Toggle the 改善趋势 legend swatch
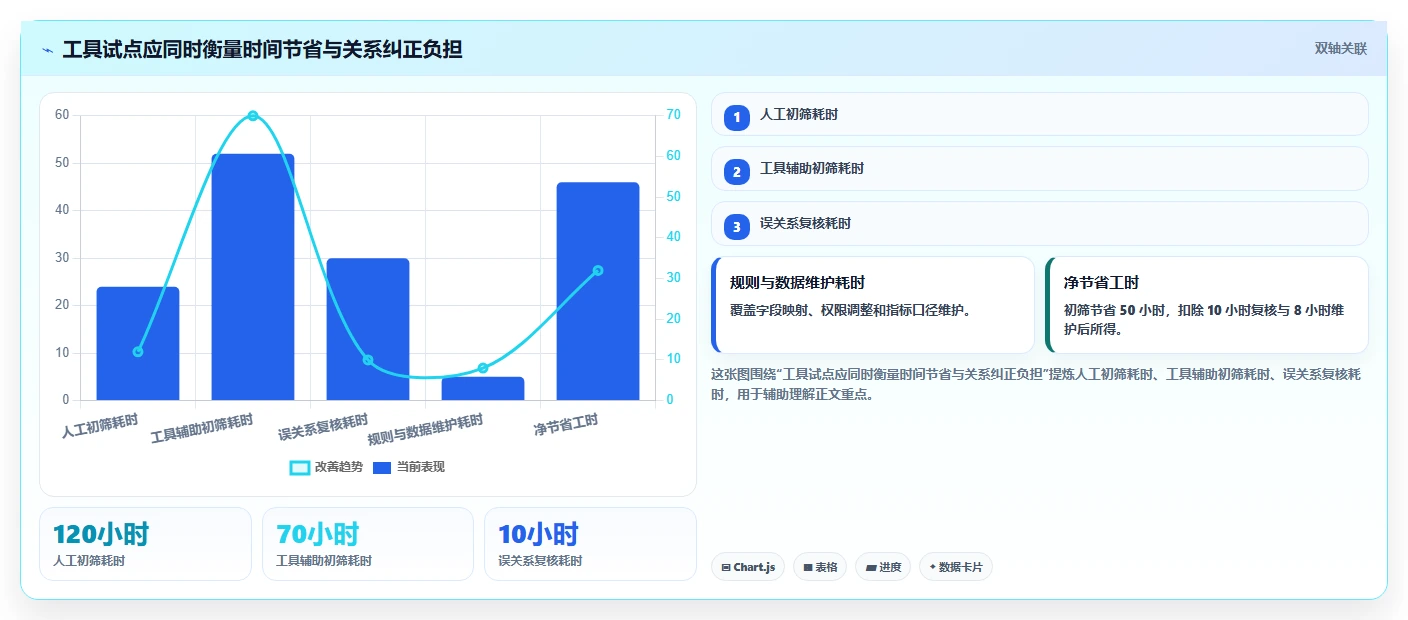The width and height of the screenshot is (1408, 620). (300, 467)
